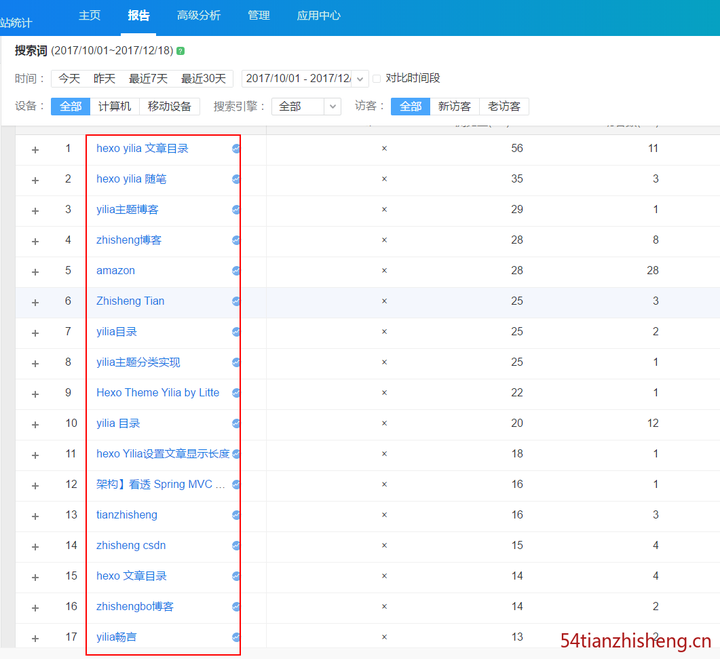Select 计算机 device filter

tap(115, 107)
